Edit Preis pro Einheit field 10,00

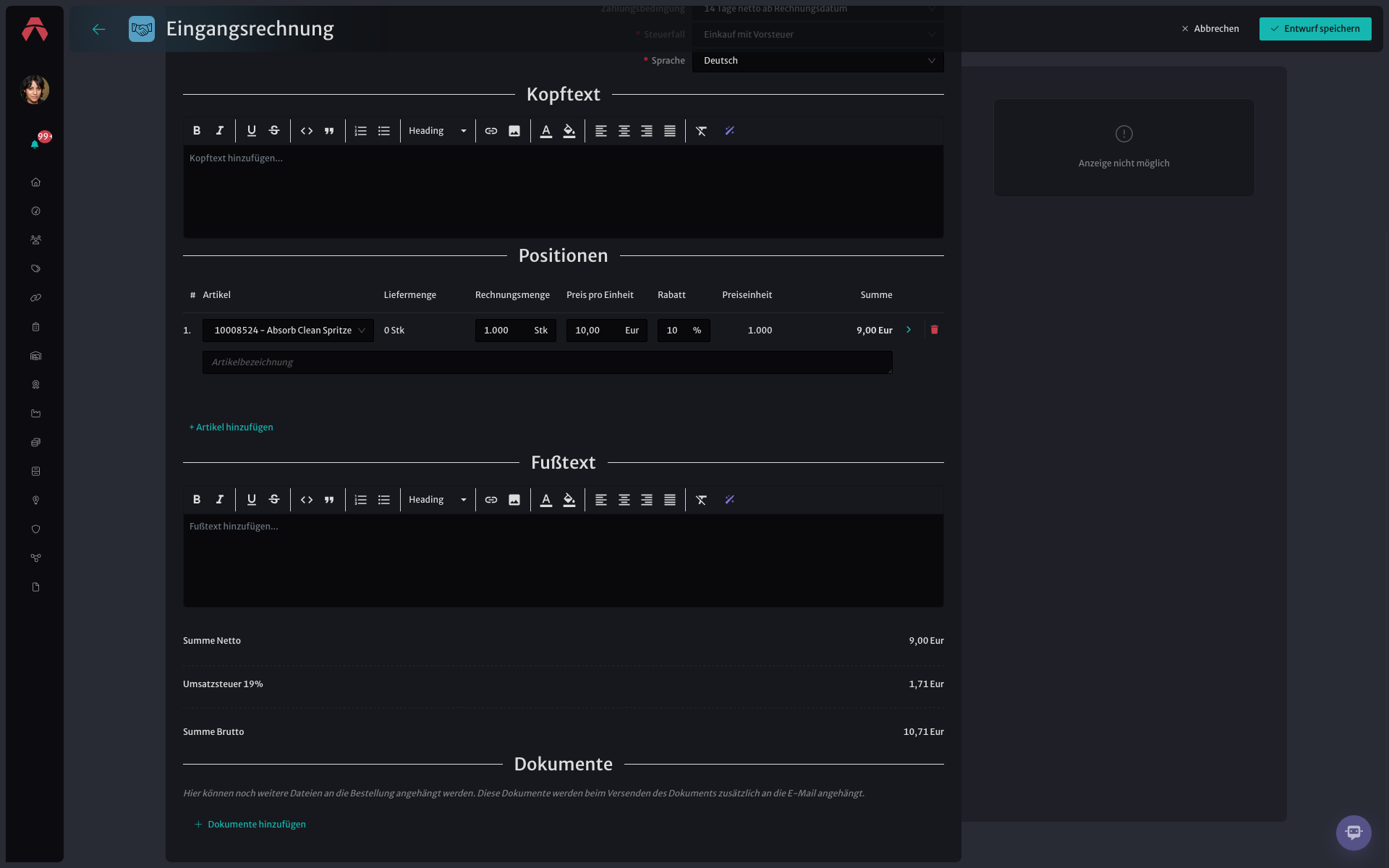tap(607, 331)
